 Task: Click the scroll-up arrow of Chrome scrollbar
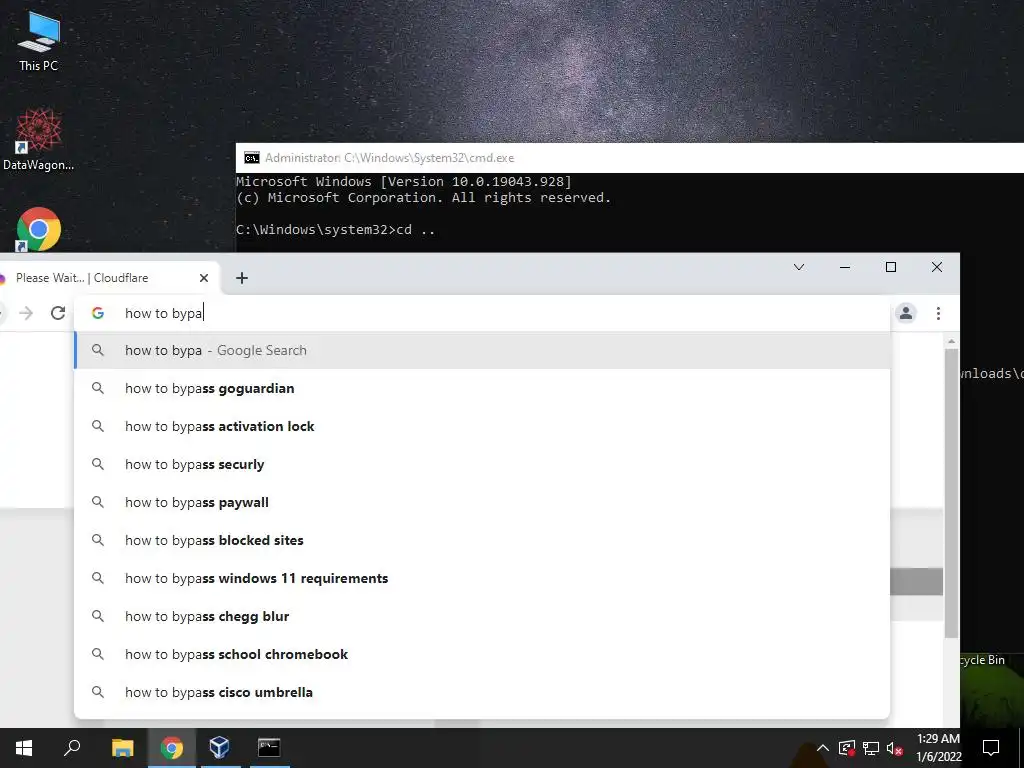952,342
